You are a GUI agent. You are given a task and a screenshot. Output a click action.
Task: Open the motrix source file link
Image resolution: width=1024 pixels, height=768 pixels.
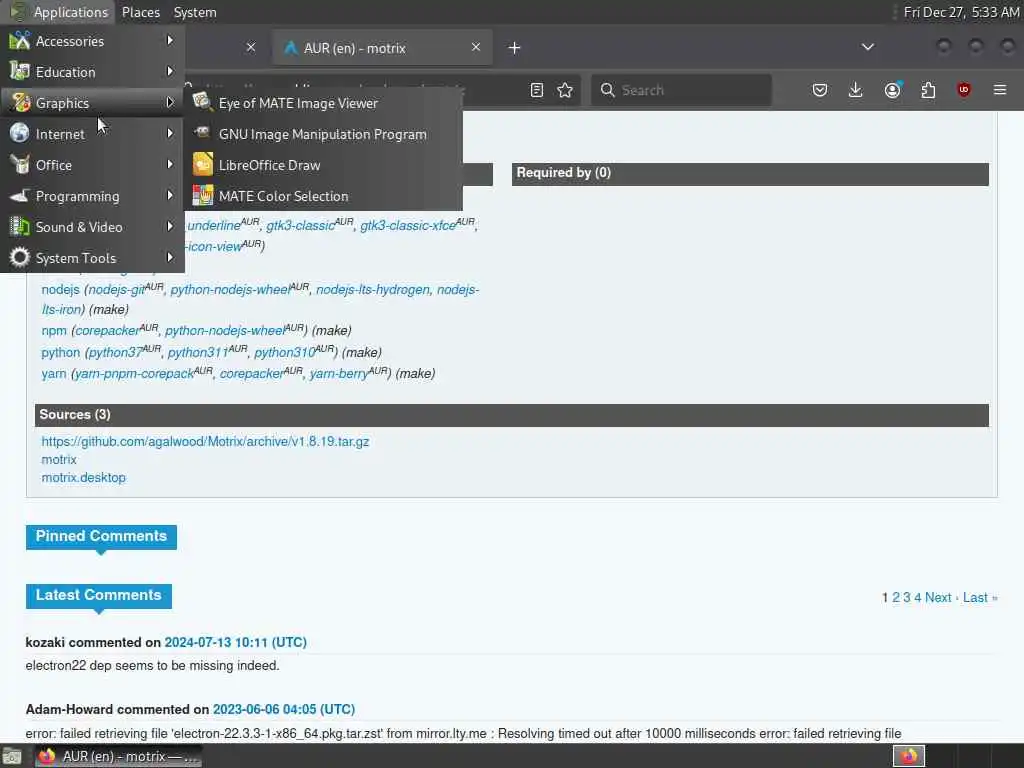[59, 460]
